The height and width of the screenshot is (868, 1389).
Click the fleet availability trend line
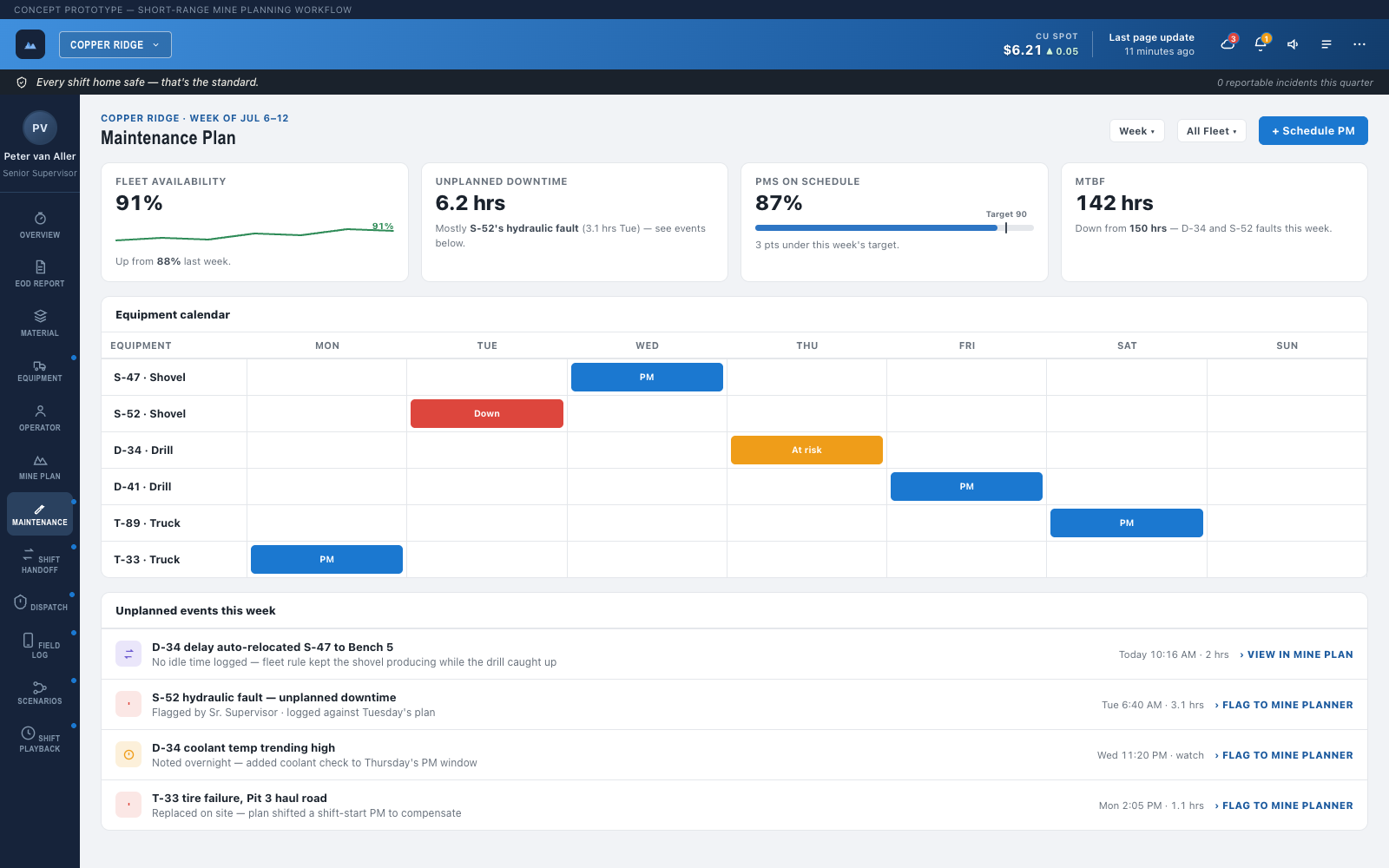254,233
